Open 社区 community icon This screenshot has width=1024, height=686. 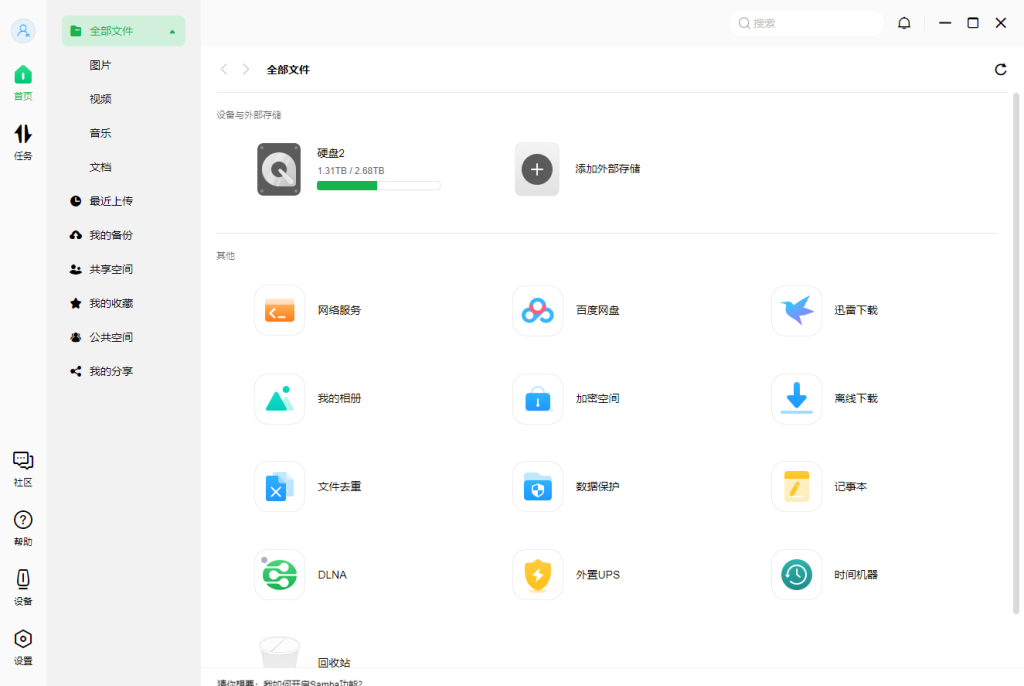click(23, 469)
